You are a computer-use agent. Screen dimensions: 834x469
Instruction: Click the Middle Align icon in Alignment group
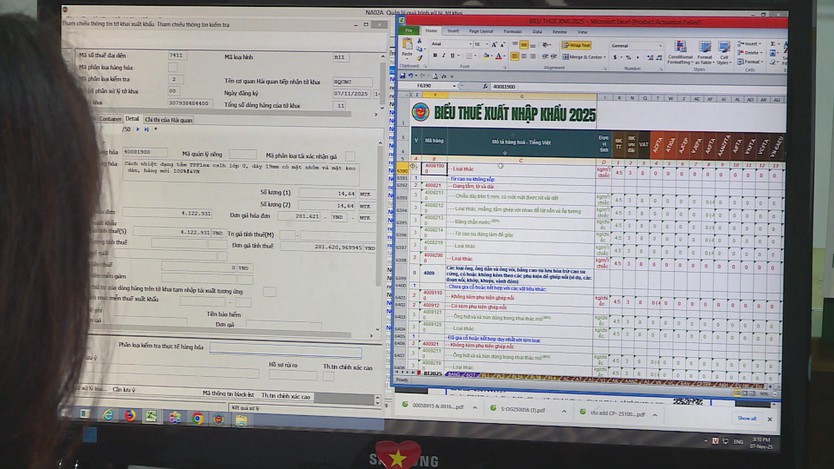tap(523, 45)
